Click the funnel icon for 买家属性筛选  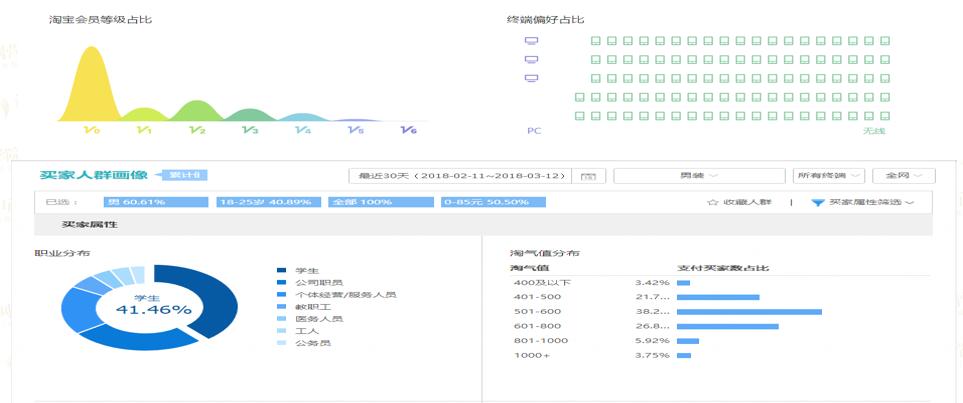pyautogui.click(x=817, y=202)
